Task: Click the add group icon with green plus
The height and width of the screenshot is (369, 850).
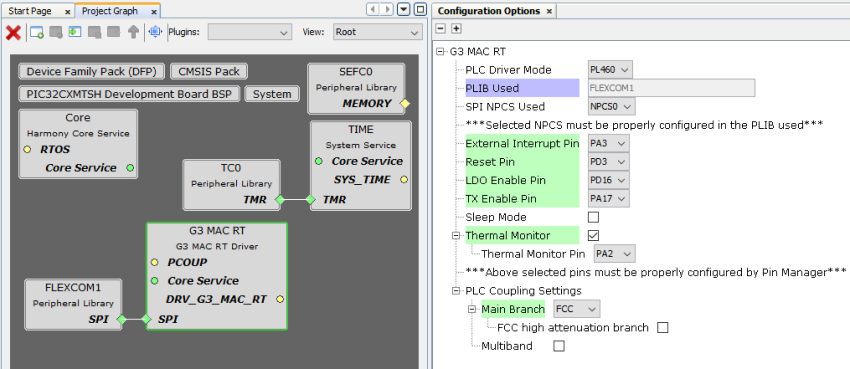Action: pos(37,33)
